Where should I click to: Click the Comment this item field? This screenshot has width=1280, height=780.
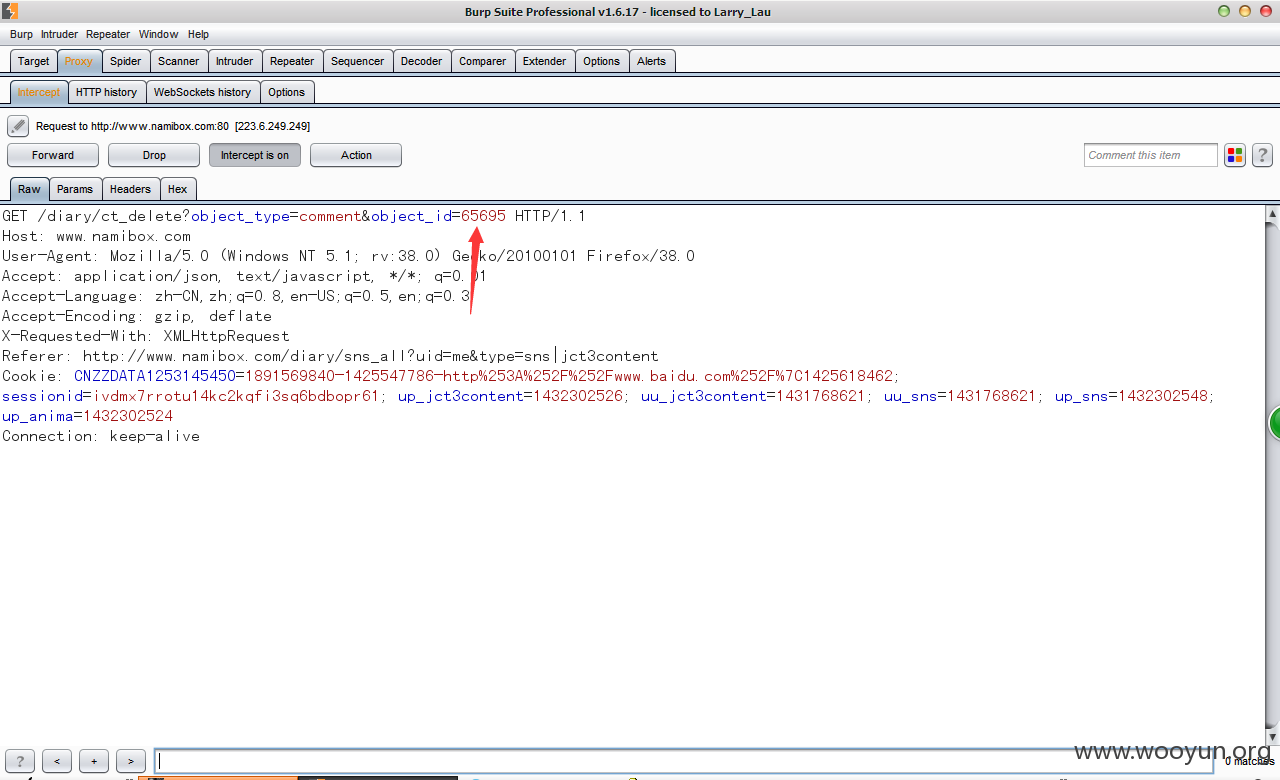tap(1151, 155)
